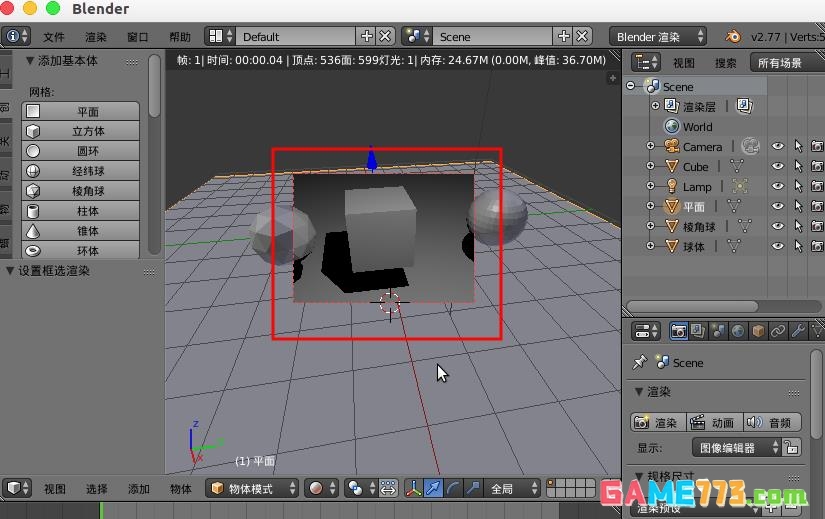This screenshot has height=519, width=825.
Task: Expand the Camera object in outliner
Action: click(x=650, y=146)
